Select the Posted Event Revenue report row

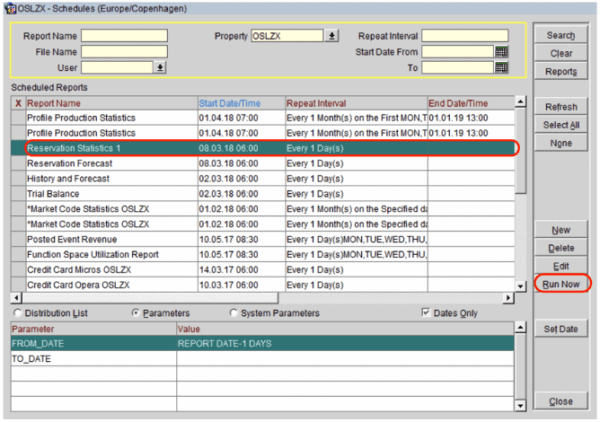pyautogui.click(x=263, y=240)
